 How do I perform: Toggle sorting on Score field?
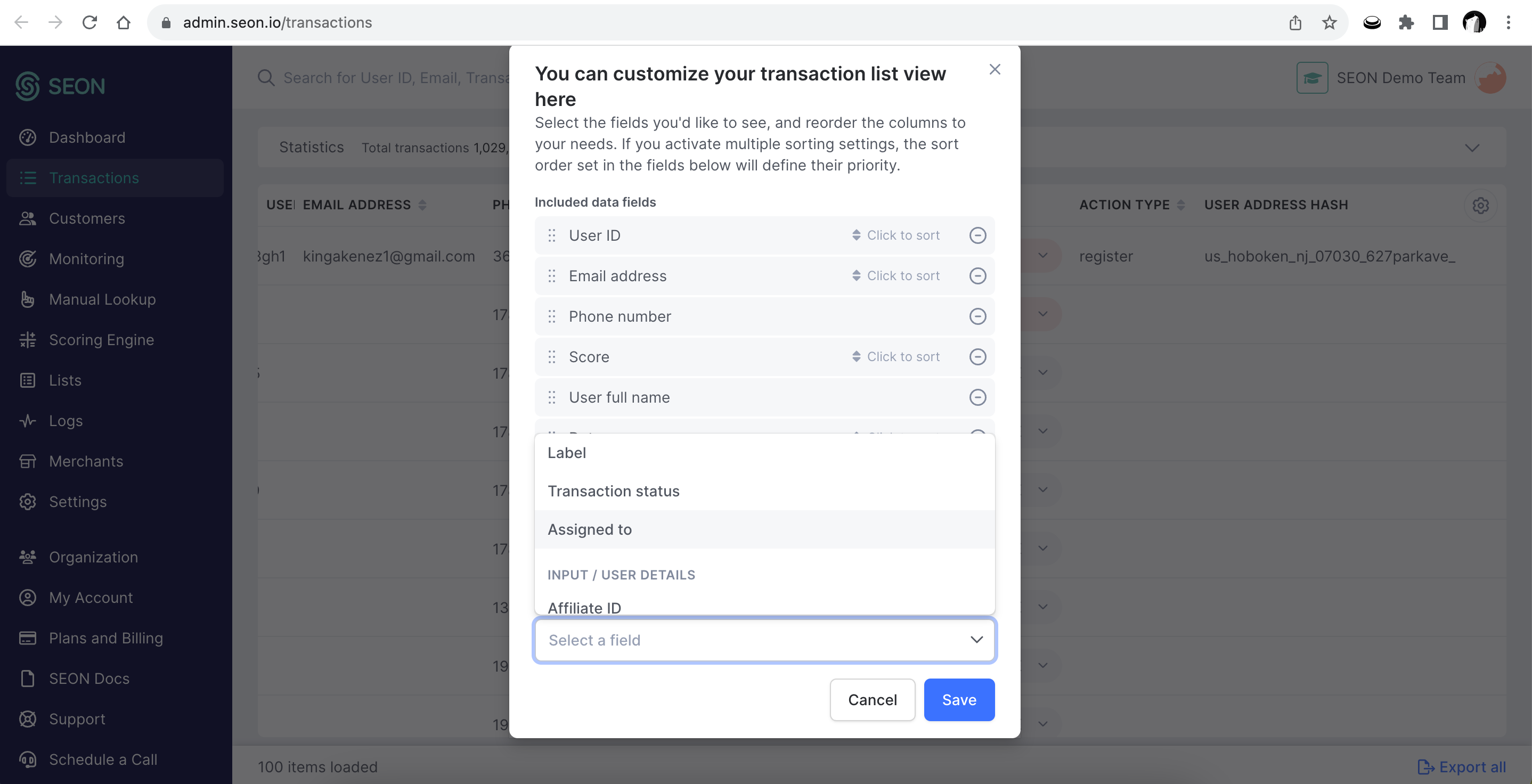tap(895, 357)
